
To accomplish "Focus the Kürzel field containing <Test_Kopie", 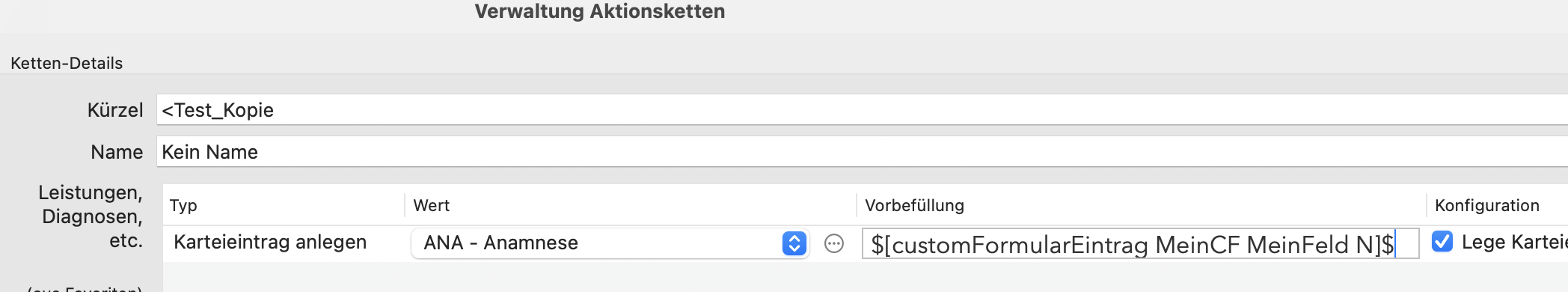I will [x=862, y=110].
